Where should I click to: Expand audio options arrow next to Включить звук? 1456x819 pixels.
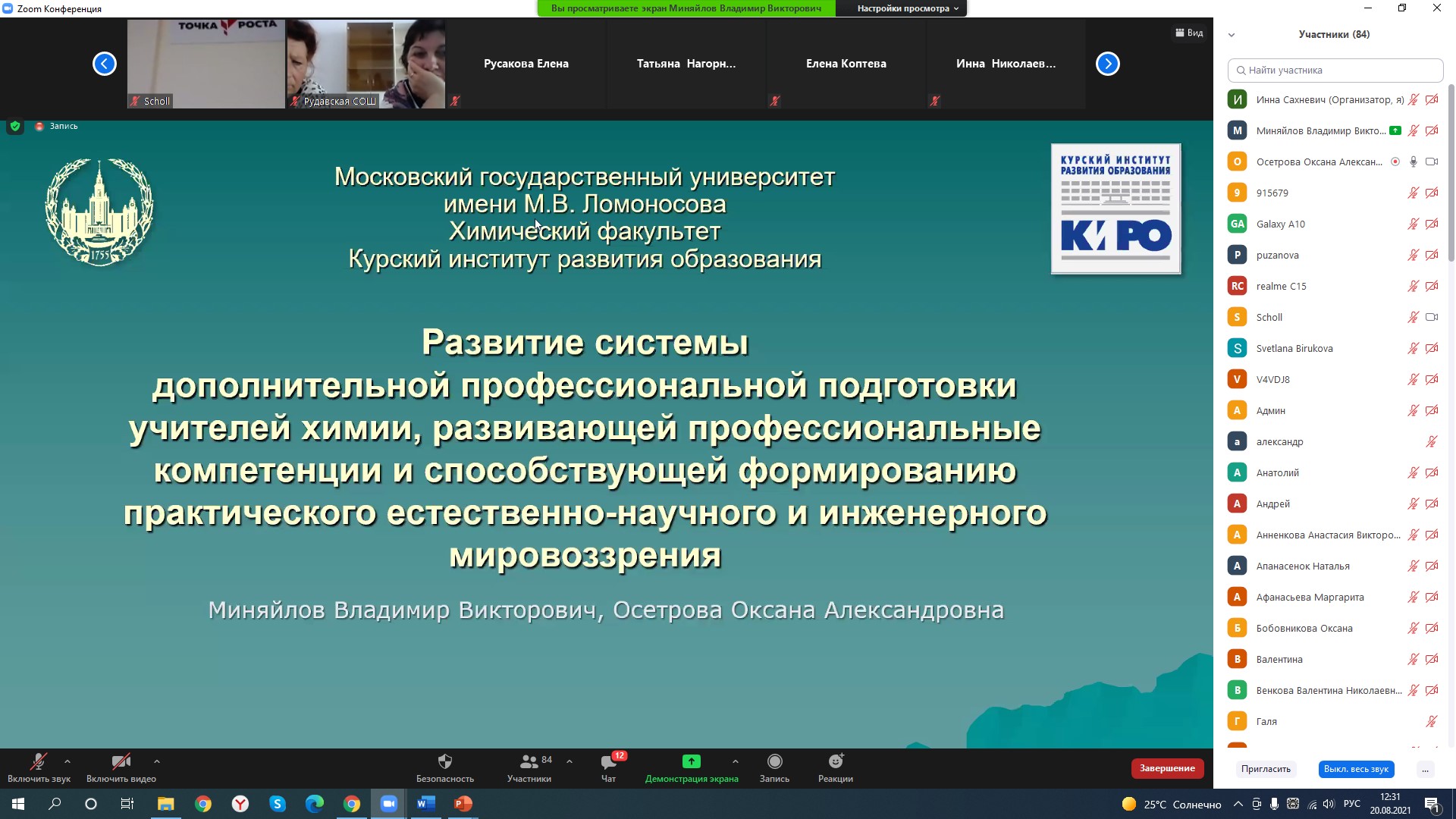[x=67, y=761]
